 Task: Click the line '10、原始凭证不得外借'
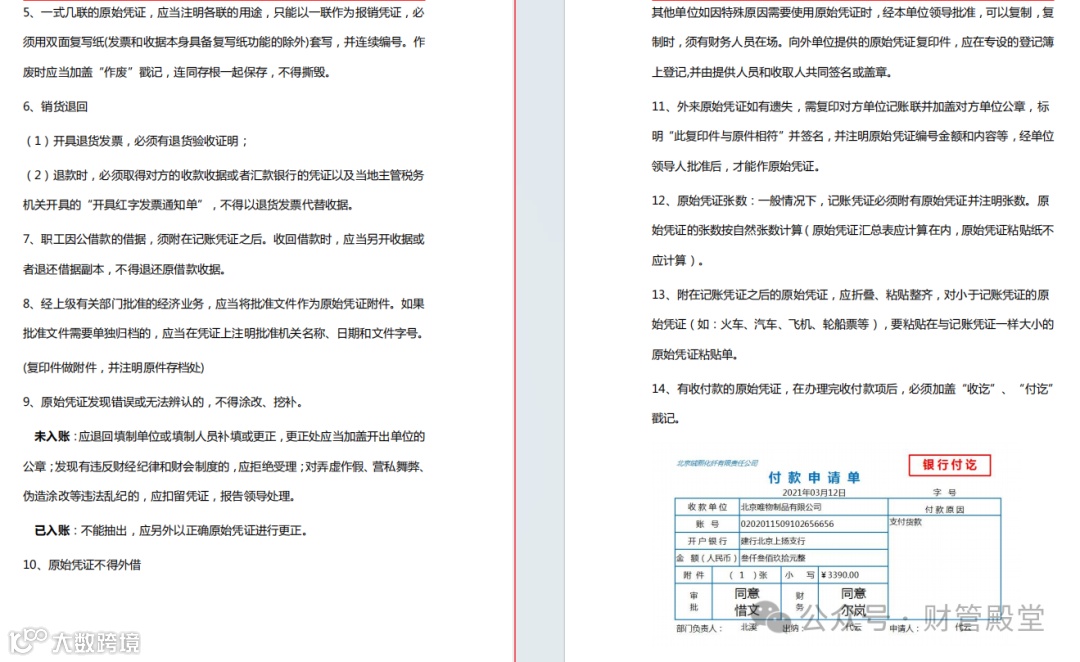point(82,565)
